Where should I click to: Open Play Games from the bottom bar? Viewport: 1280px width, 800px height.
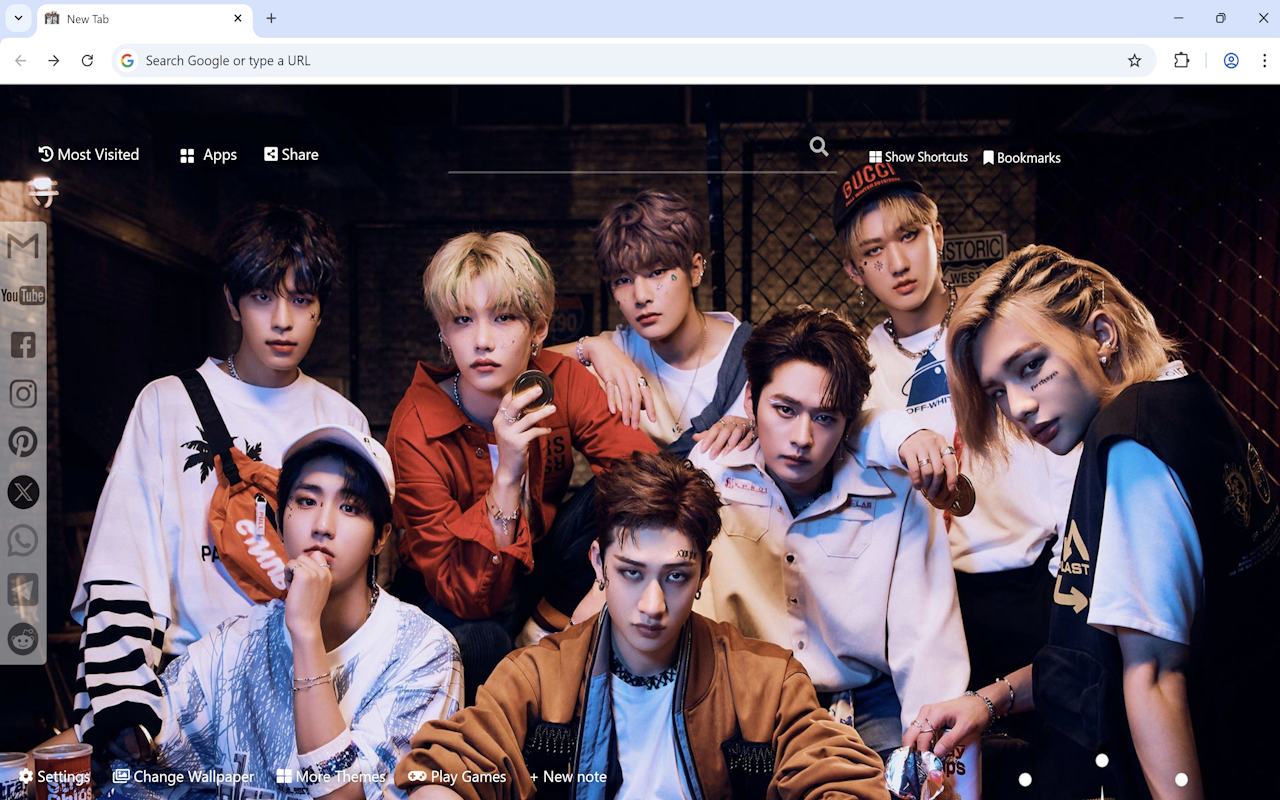(457, 776)
